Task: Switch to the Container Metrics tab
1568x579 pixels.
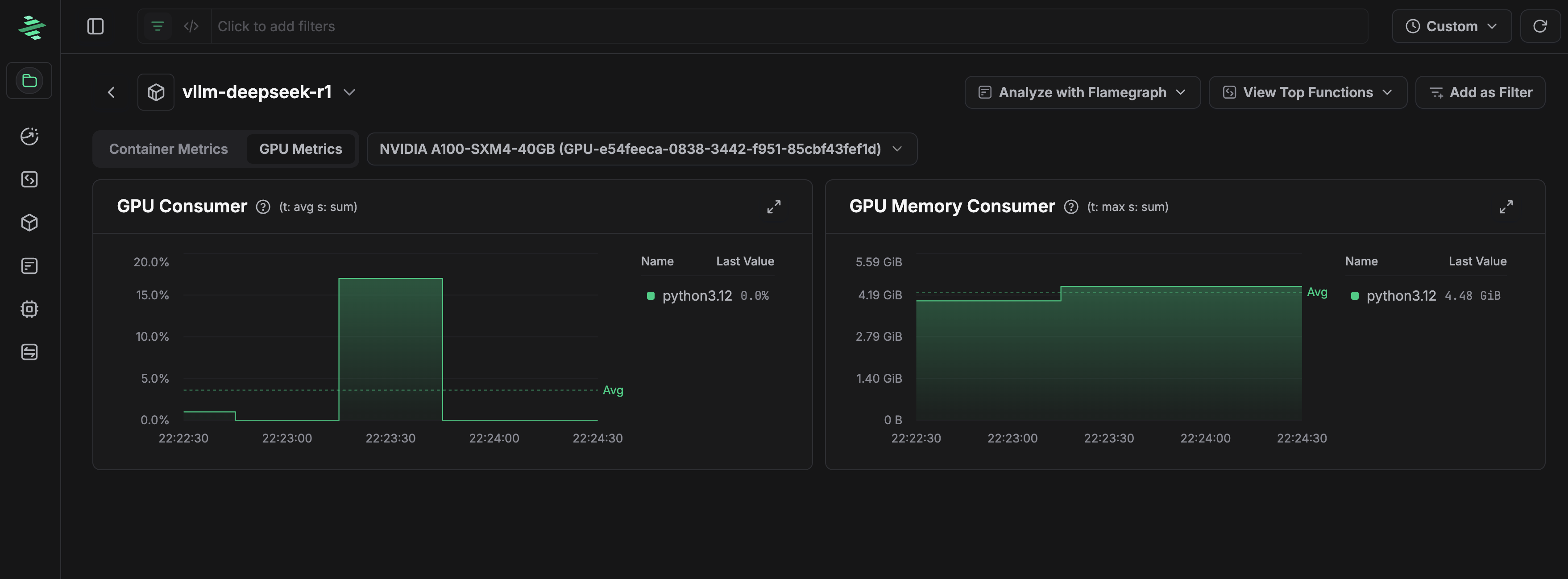Action: [169, 149]
